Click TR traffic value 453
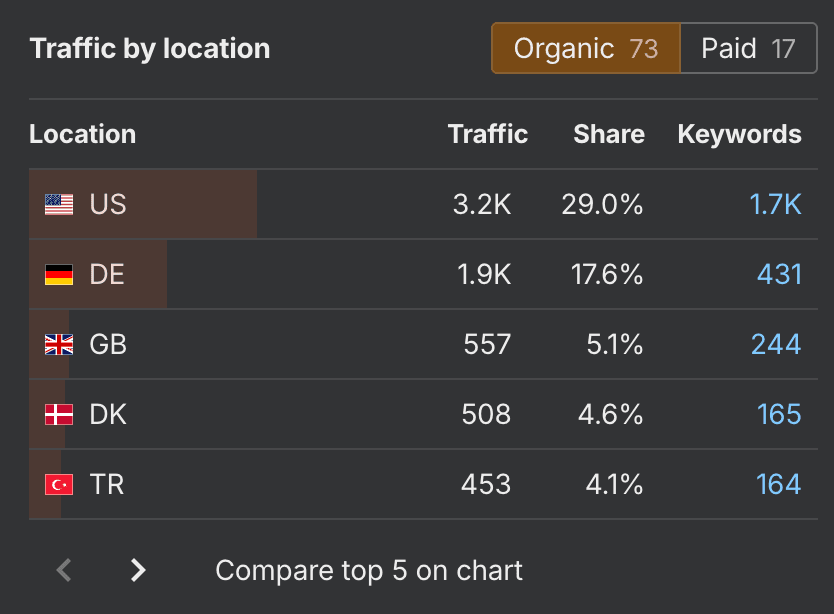Viewport: 834px width, 614px height. [x=486, y=485]
